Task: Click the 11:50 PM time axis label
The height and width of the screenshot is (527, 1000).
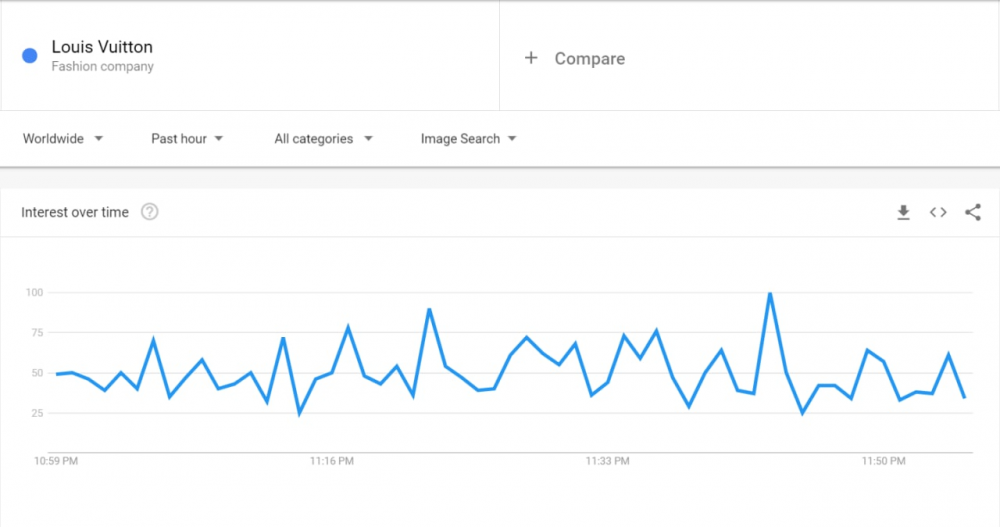Action: coord(883,461)
